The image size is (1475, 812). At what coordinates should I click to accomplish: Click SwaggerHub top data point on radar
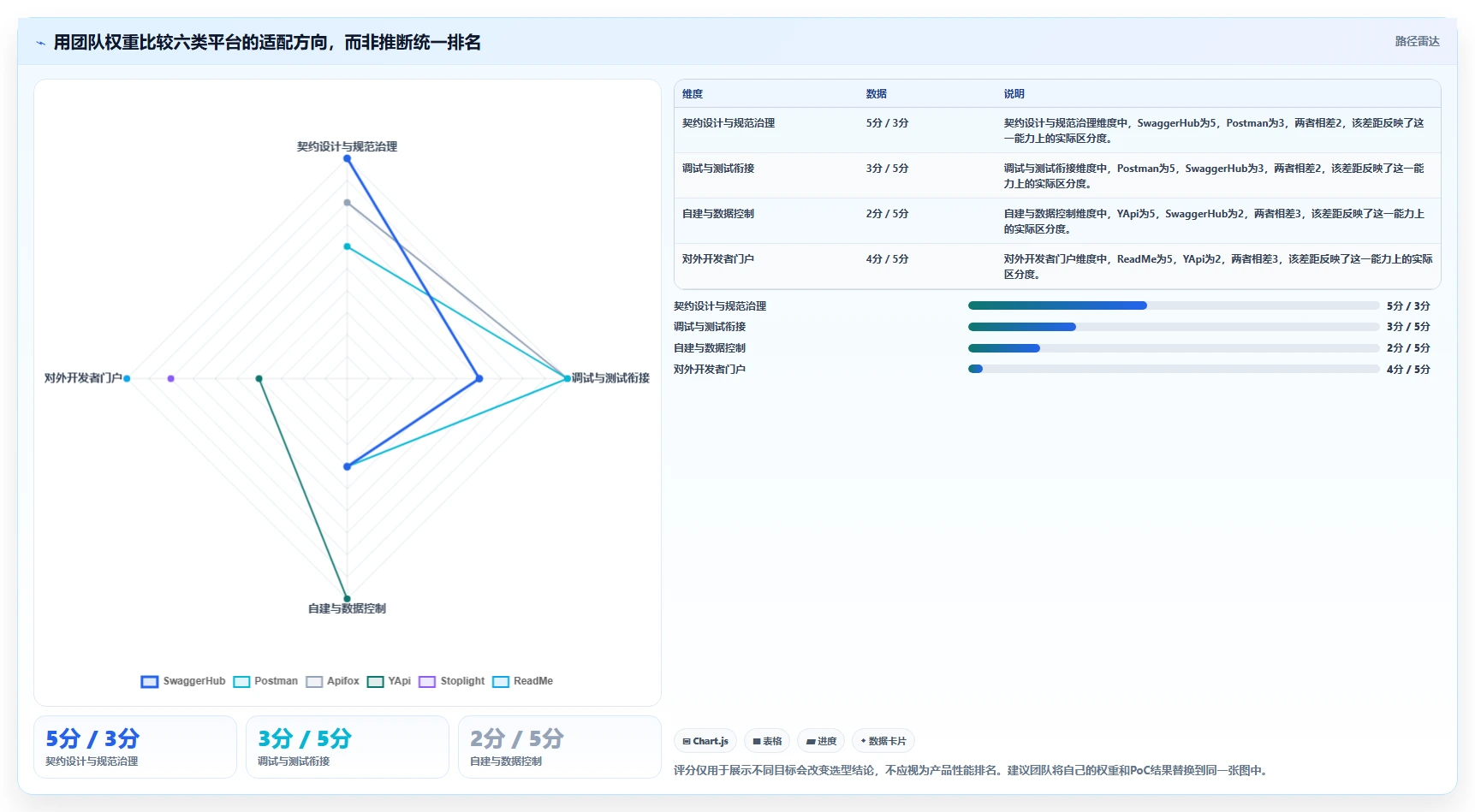(x=347, y=158)
